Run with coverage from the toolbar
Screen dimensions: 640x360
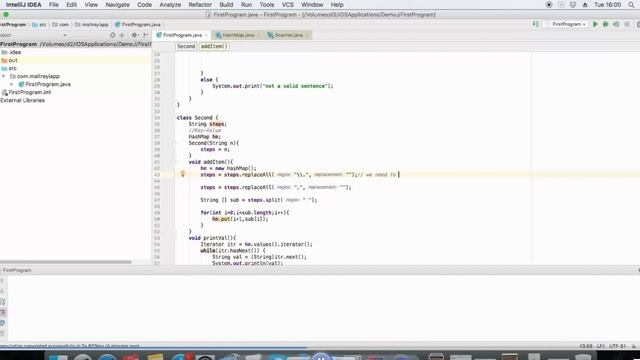pyautogui.click(x=616, y=24)
